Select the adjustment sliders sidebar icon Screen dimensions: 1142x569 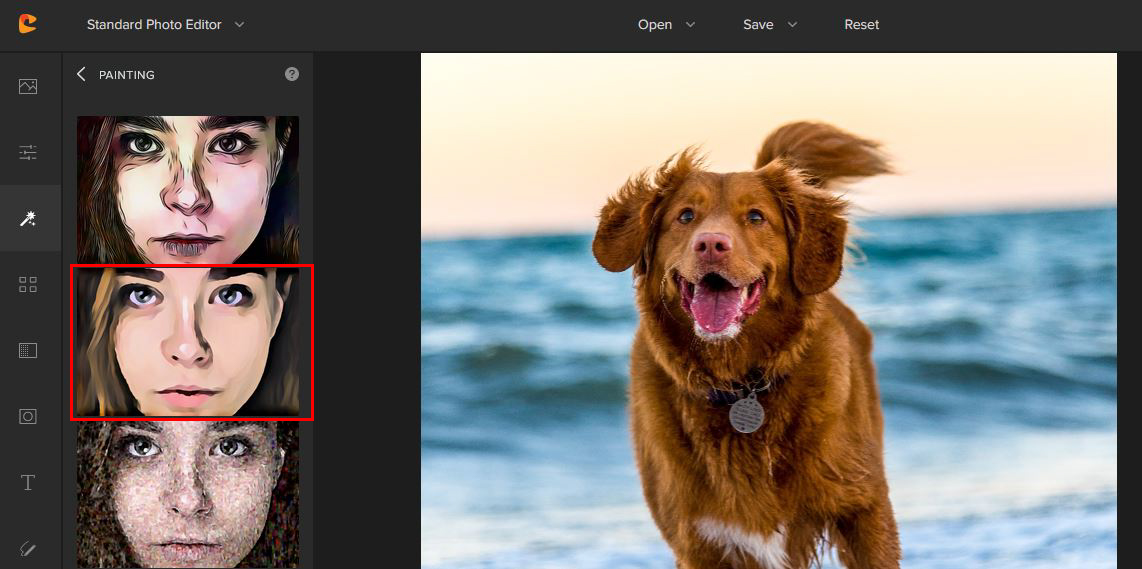[x=28, y=152]
